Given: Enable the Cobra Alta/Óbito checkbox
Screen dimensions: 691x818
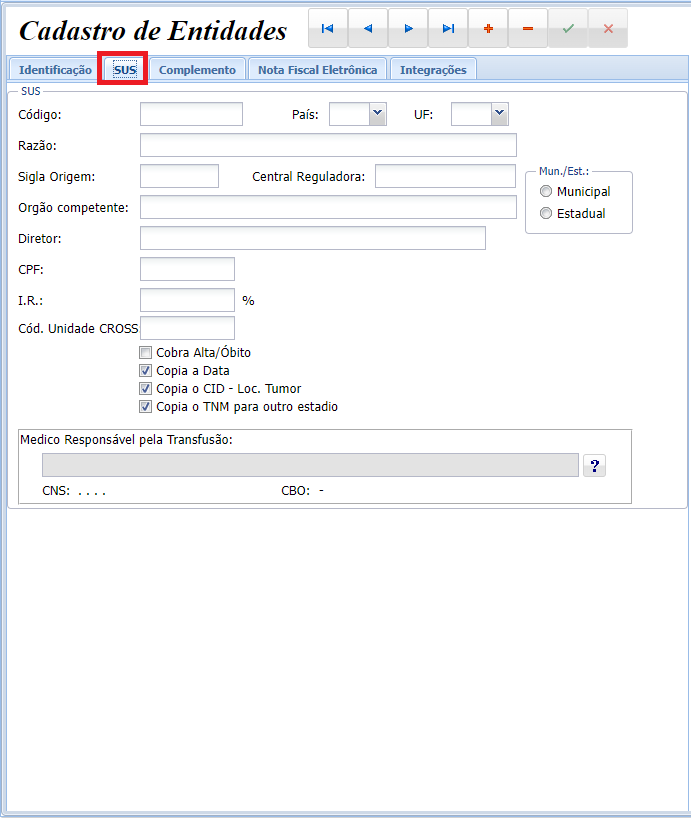Looking at the screenshot, I should 146,353.
